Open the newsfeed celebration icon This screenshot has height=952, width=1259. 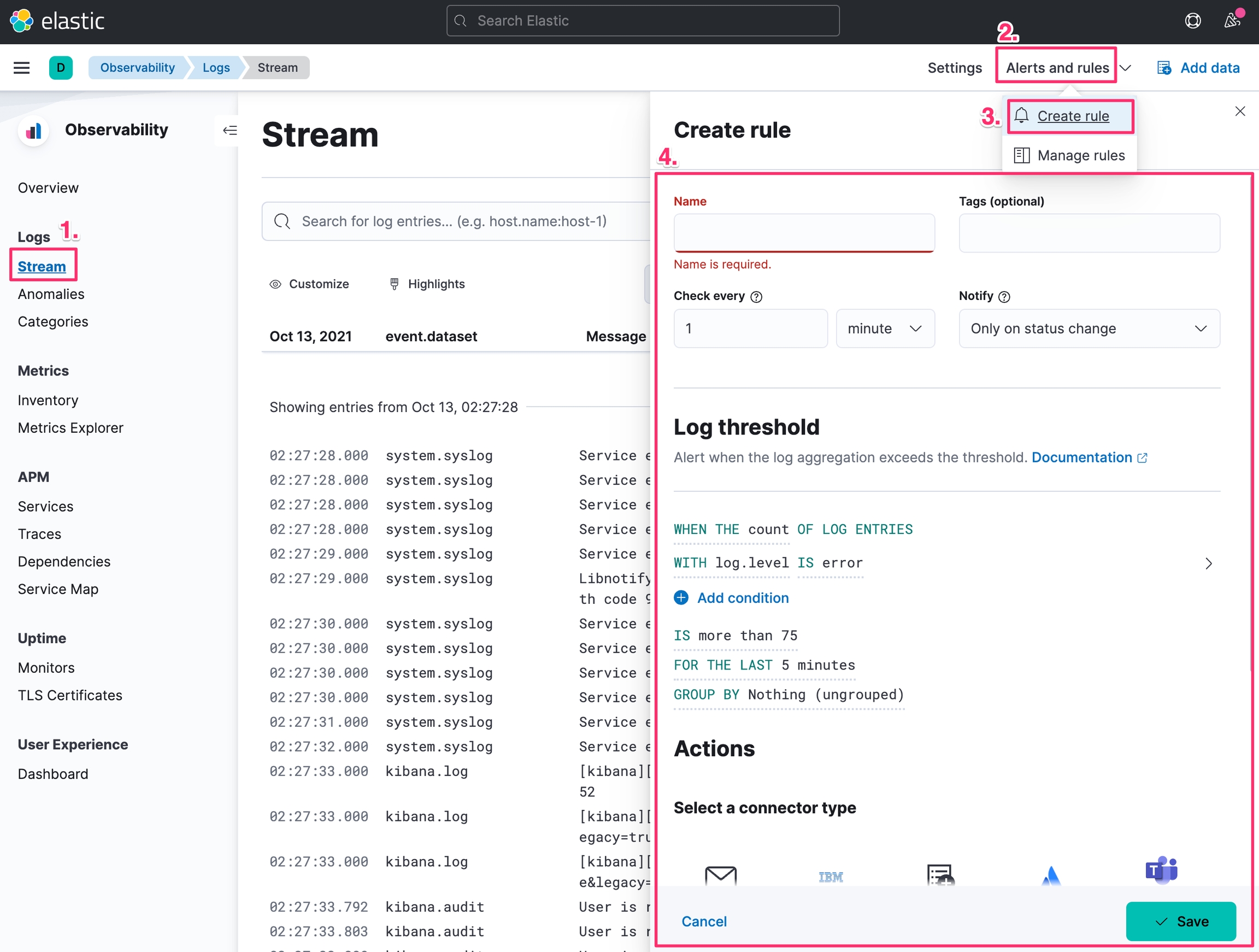(x=1232, y=21)
